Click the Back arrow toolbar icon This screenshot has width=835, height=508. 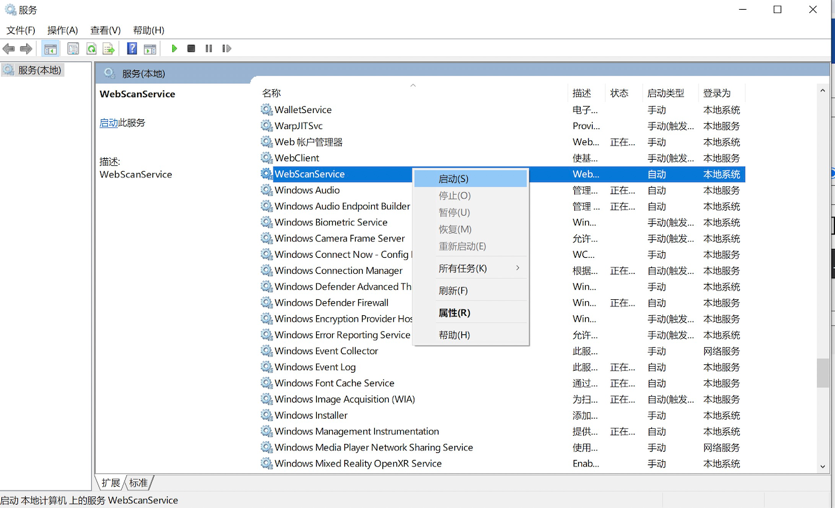(9, 49)
